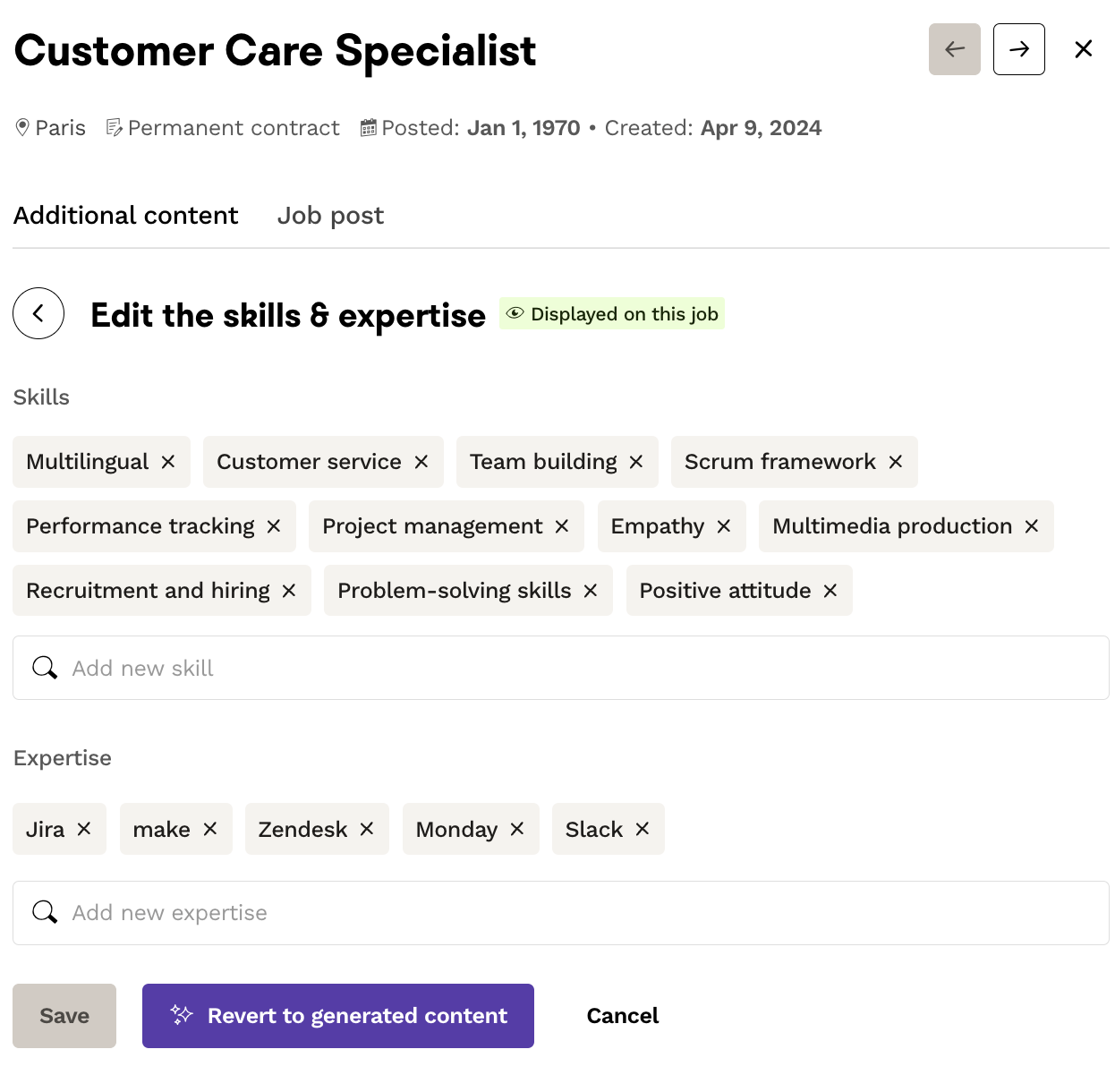Go to previous job with left arrow
The height and width of the screenshot is (1092, 1115).
[x=954, y=49]
